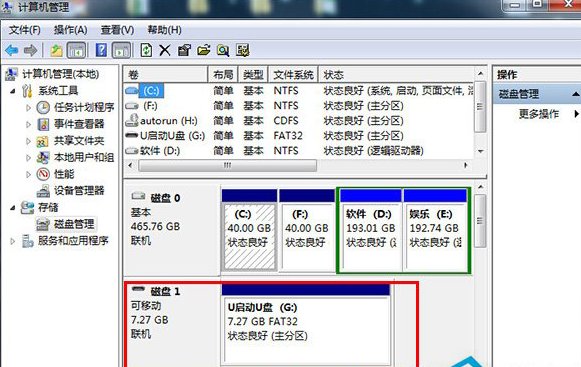Click the volume list scroll up arrow

pyautogui.click(x=481, y=74)
